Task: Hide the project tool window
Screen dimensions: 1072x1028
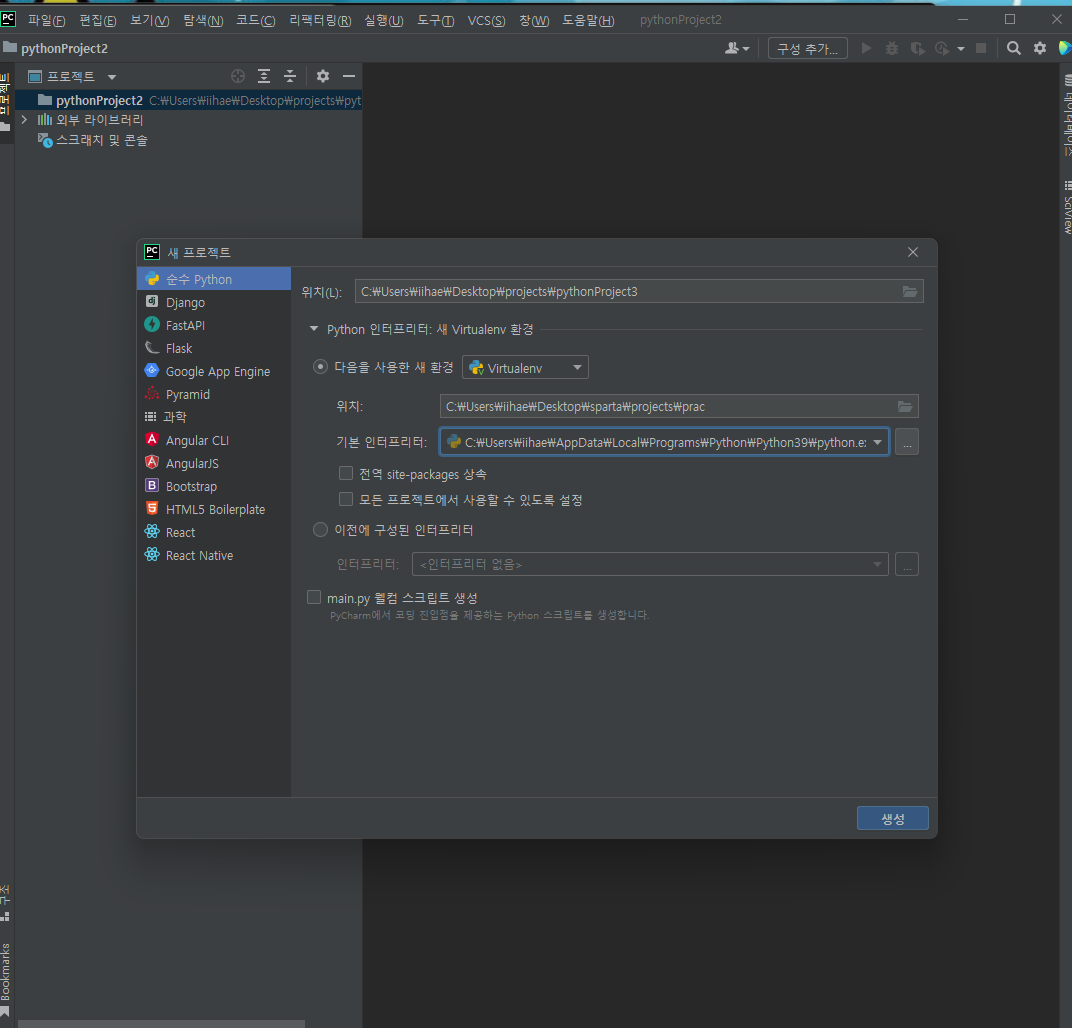Action: pos(349,76)
